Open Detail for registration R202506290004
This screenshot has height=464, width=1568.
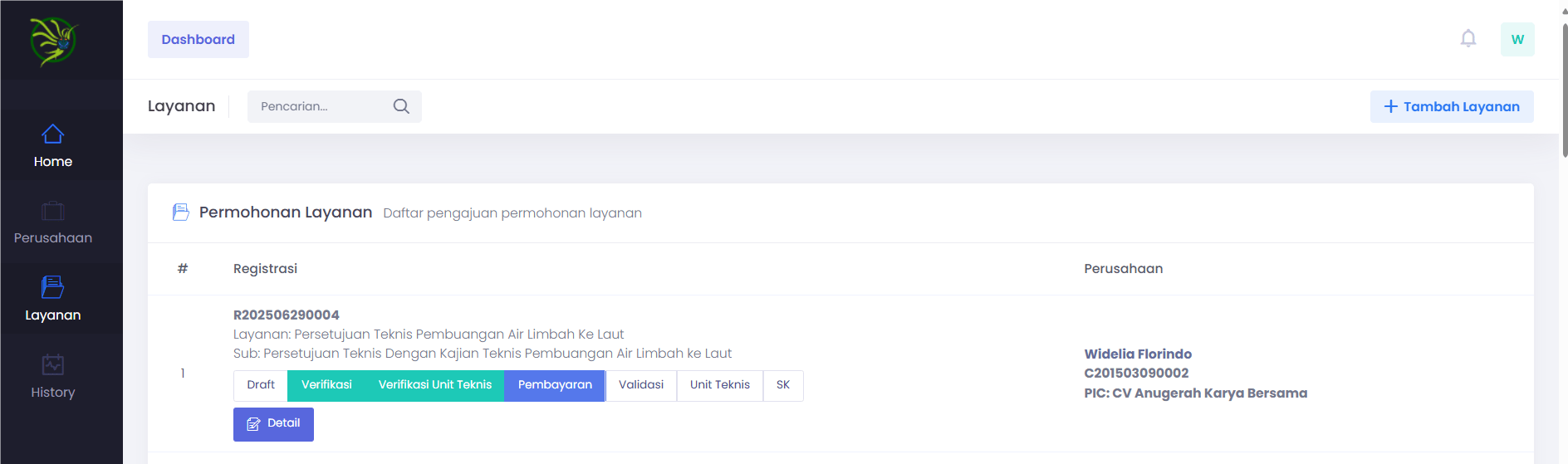(273, 424)
